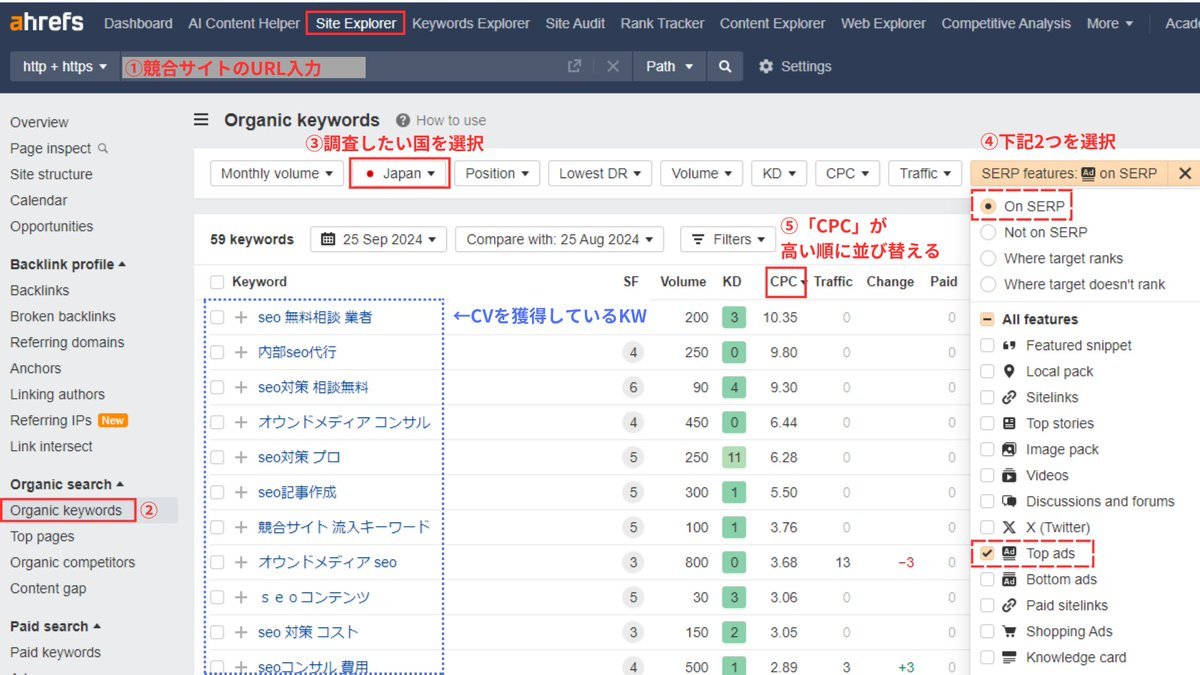Remove the SERP features filter with X
The width and height of the screenshot is (1200, 675).
point(1185,173)
